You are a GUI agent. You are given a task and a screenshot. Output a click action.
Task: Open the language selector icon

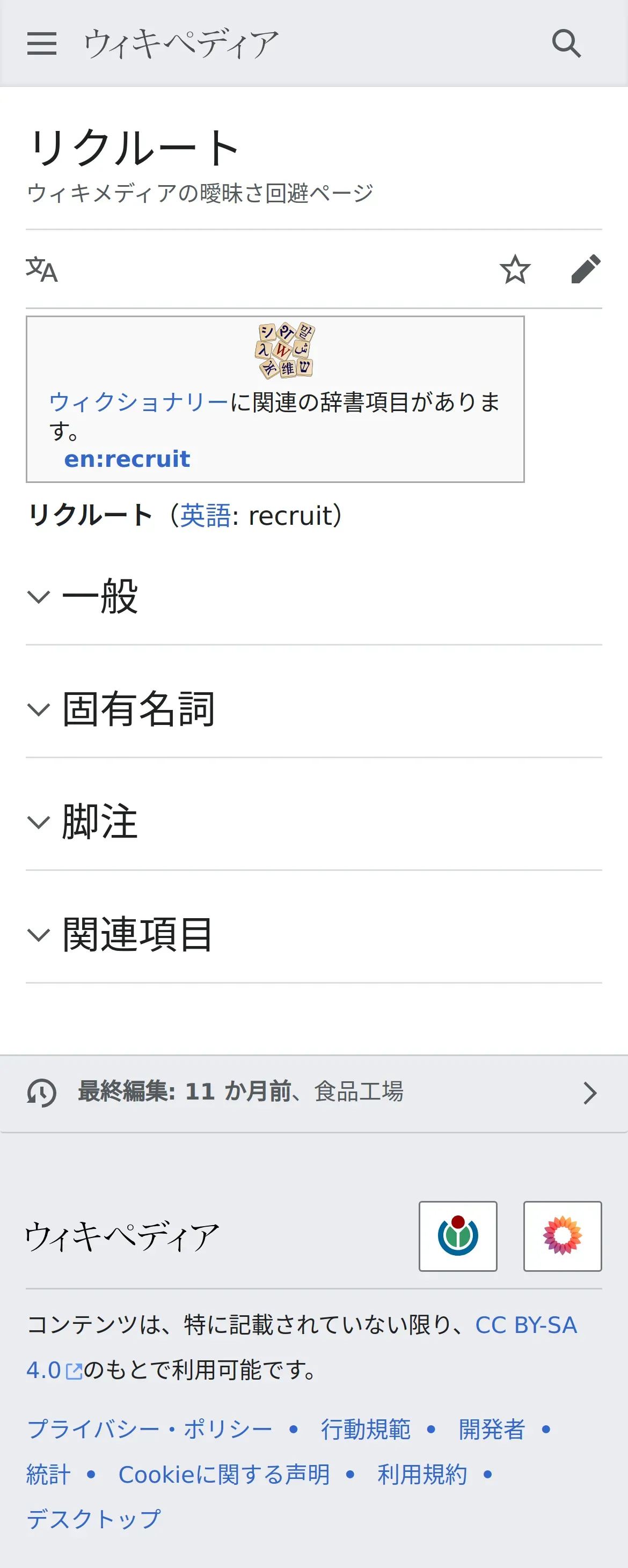41,269
